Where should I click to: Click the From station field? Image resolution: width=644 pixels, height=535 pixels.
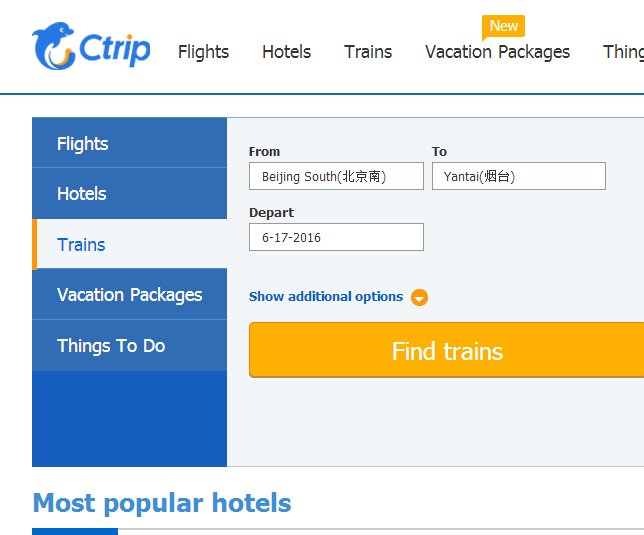point(336,176)
